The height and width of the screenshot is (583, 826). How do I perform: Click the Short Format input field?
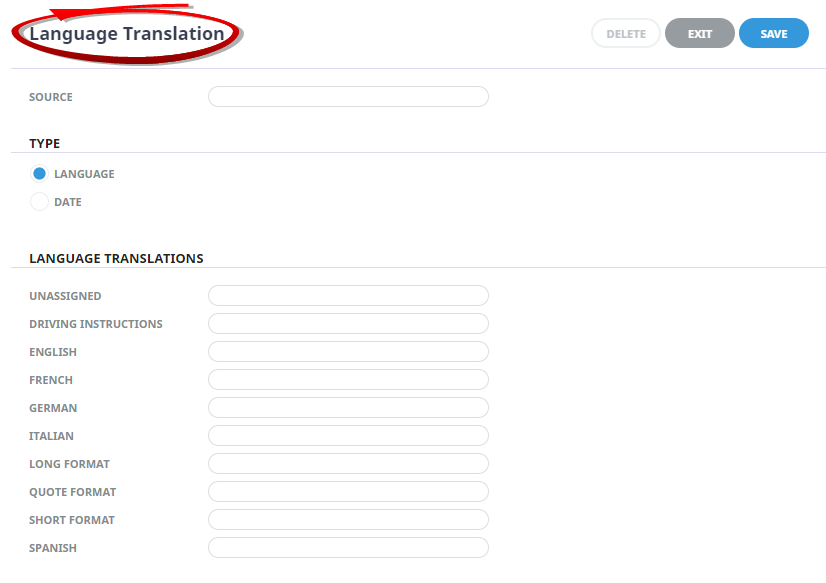pyautogui.click(x=348, y=519)
